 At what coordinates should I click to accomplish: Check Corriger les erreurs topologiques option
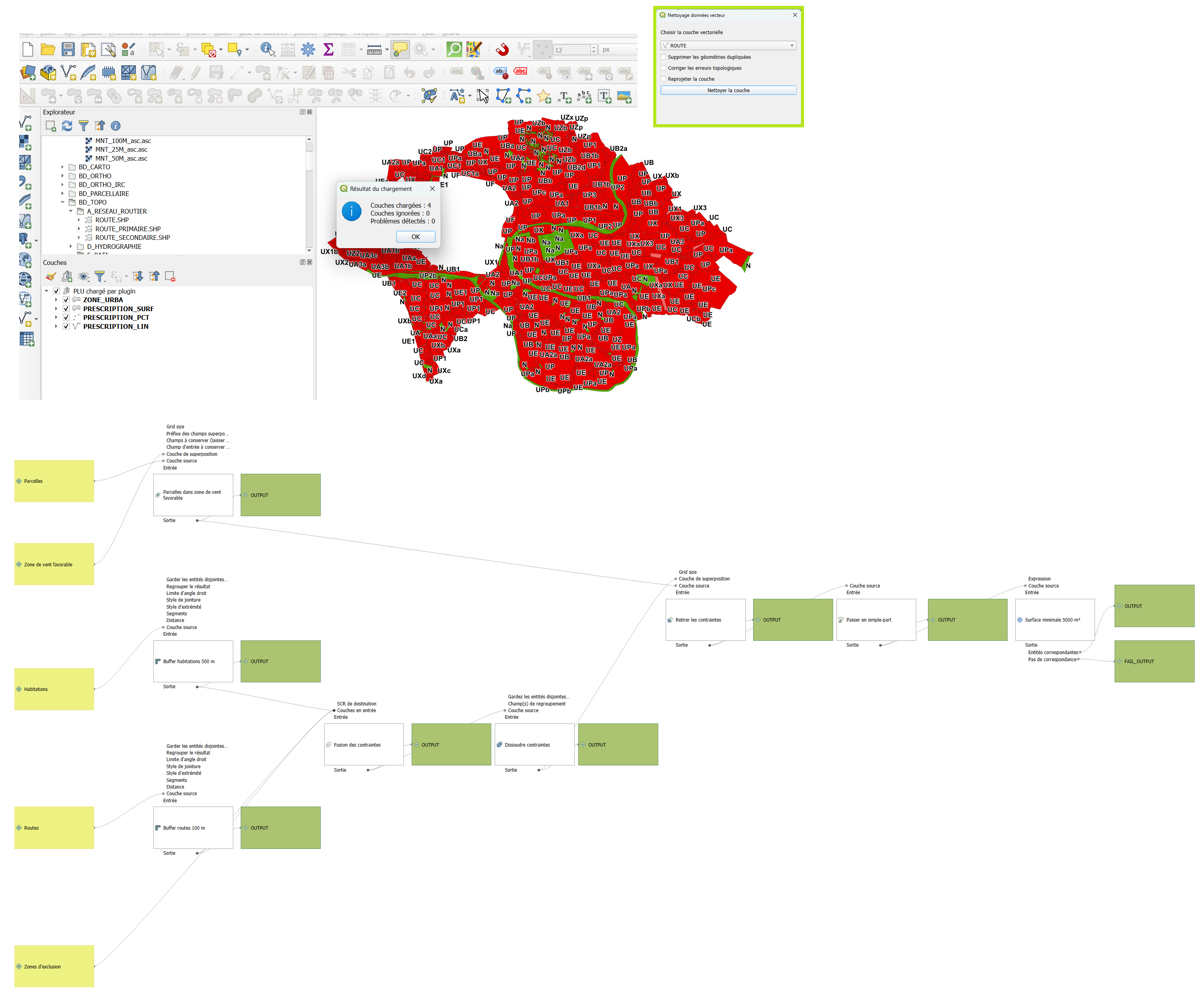pyautogui.click(x=663, y=68)
